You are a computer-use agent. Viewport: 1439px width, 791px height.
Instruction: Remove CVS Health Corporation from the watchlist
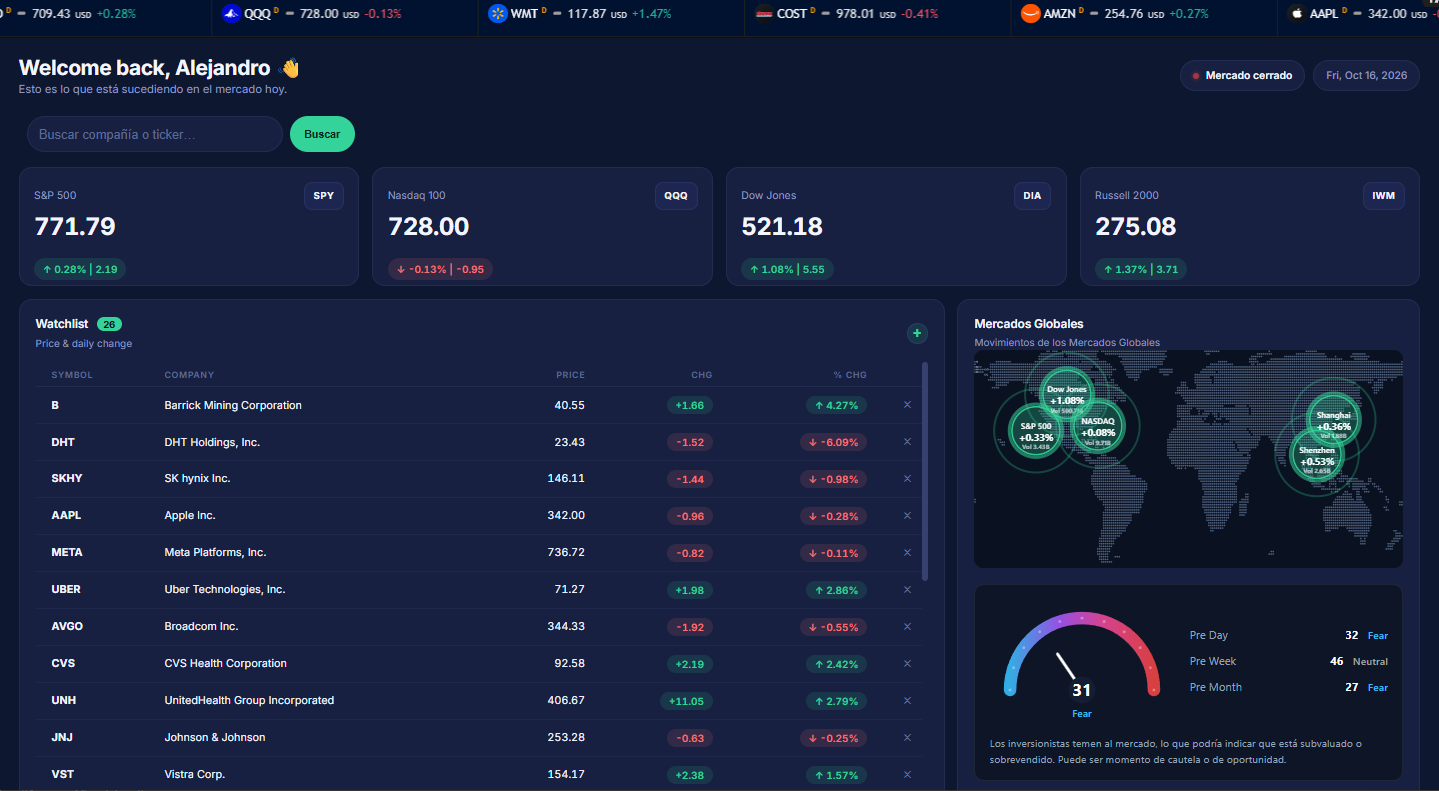(x=907, y=663)
